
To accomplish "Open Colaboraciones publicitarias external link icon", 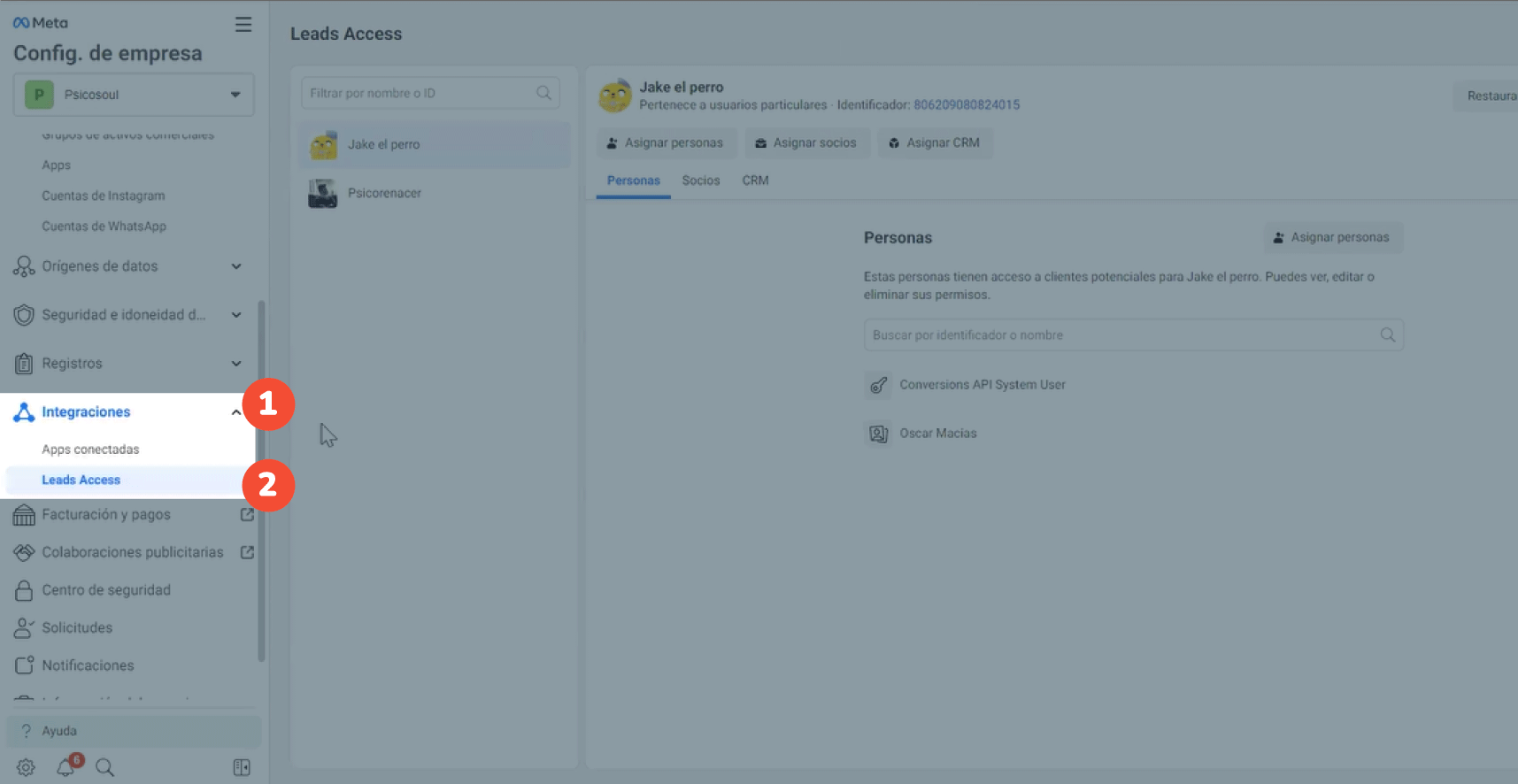I will pyautogui.click(x=248, y=552).
